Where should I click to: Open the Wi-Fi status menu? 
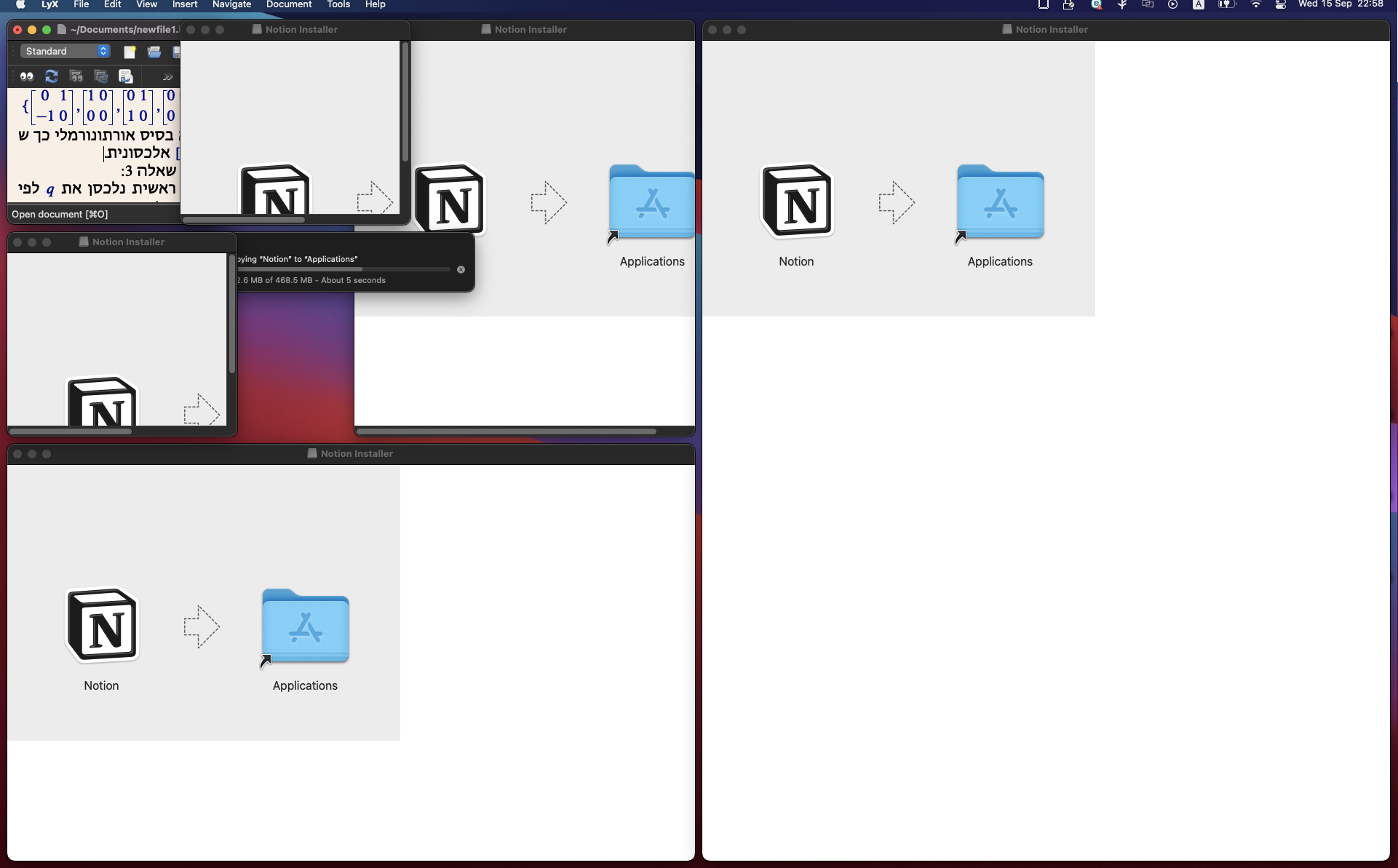point(1255,5)
